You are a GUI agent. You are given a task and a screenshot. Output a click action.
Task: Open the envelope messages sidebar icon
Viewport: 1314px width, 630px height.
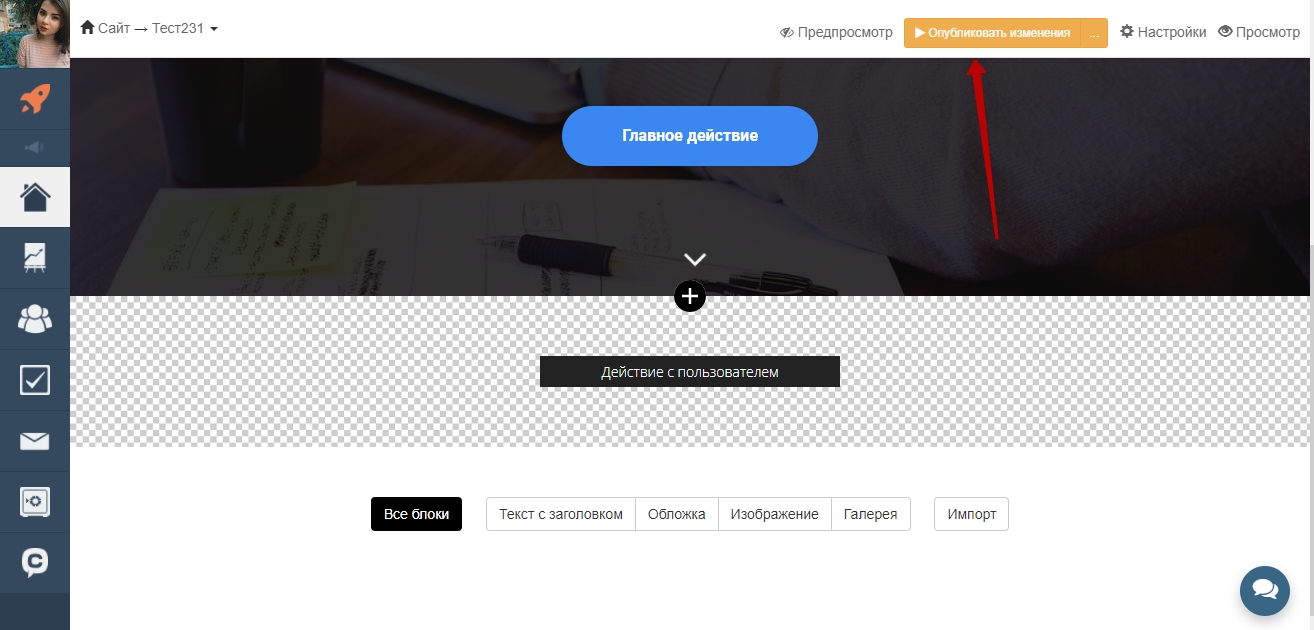[35, 441]
